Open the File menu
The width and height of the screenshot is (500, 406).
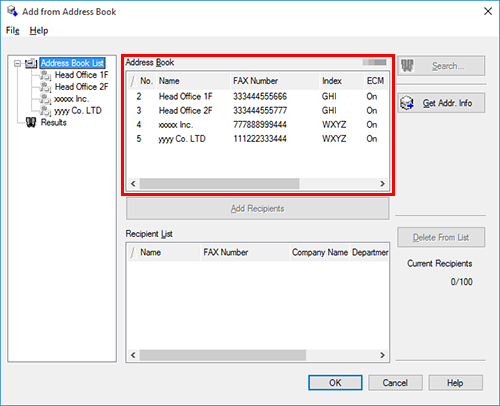13,31
